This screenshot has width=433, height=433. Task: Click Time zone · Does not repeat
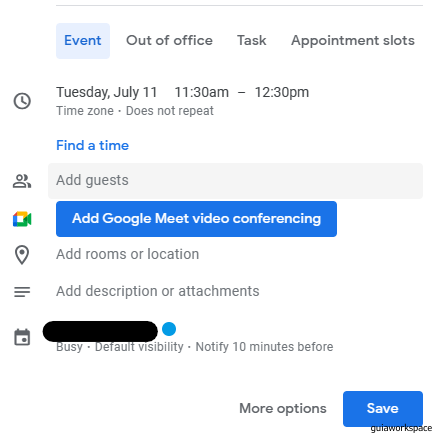pos(135,111)
